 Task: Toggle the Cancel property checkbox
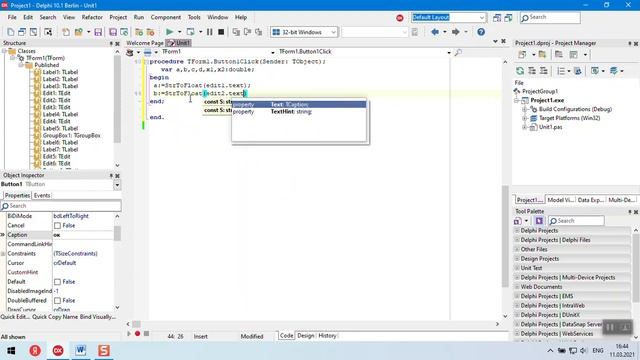point(57,226)
